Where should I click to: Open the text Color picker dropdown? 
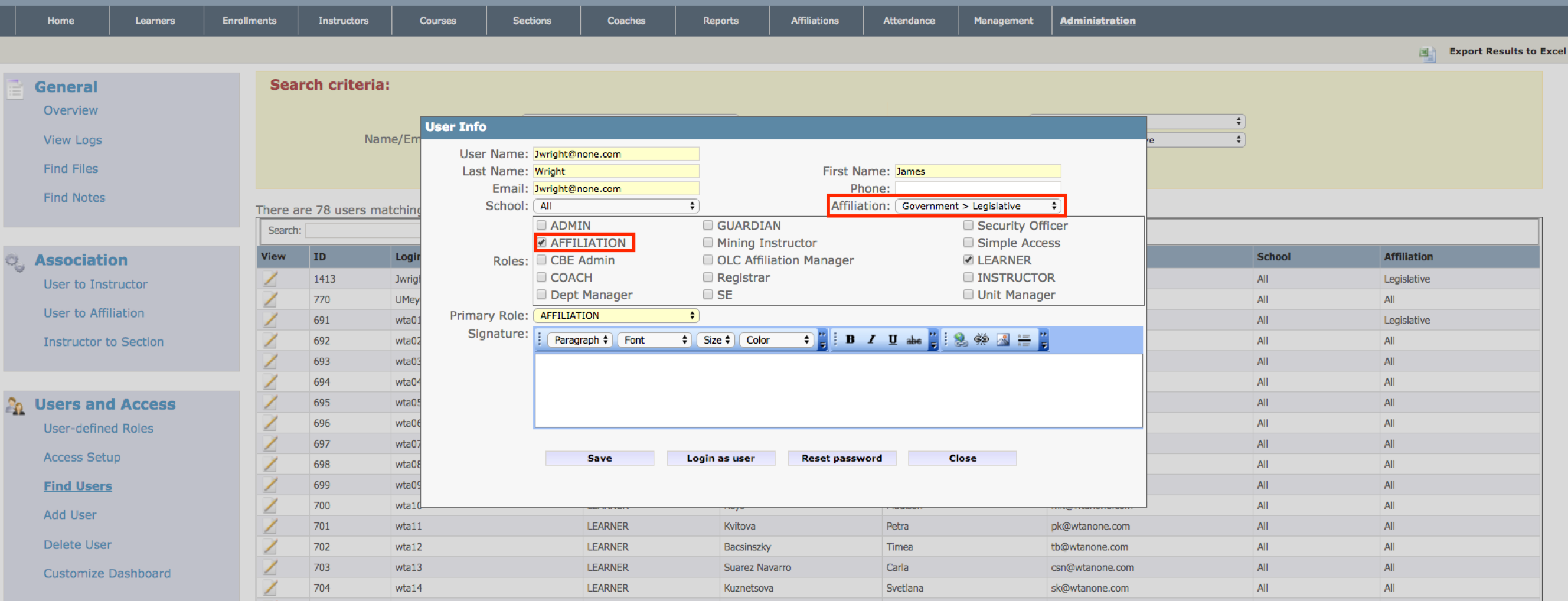point(777,340)
